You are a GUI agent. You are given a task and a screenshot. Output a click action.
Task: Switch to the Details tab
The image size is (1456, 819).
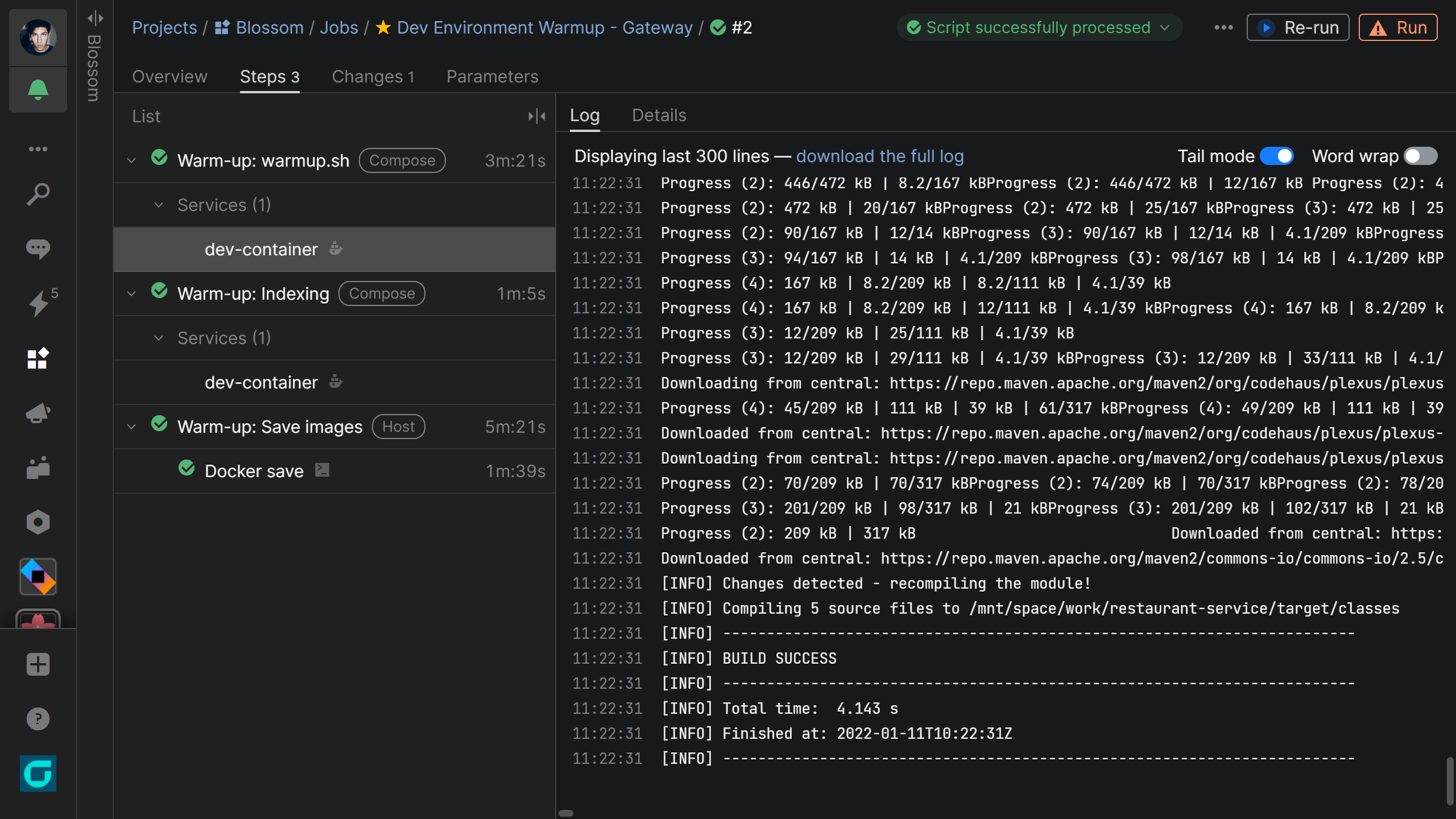[x=659, y=115]
